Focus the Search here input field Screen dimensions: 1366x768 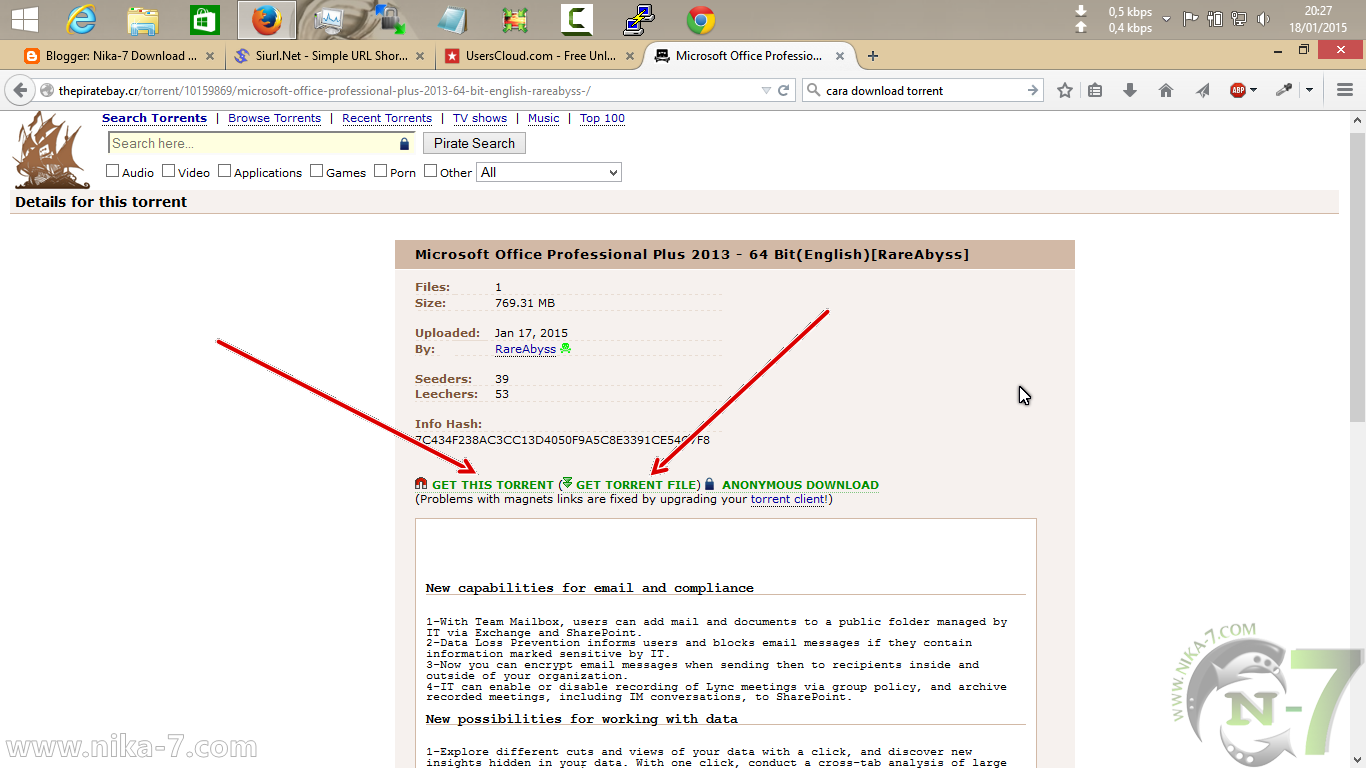click(x=260, y=143)
